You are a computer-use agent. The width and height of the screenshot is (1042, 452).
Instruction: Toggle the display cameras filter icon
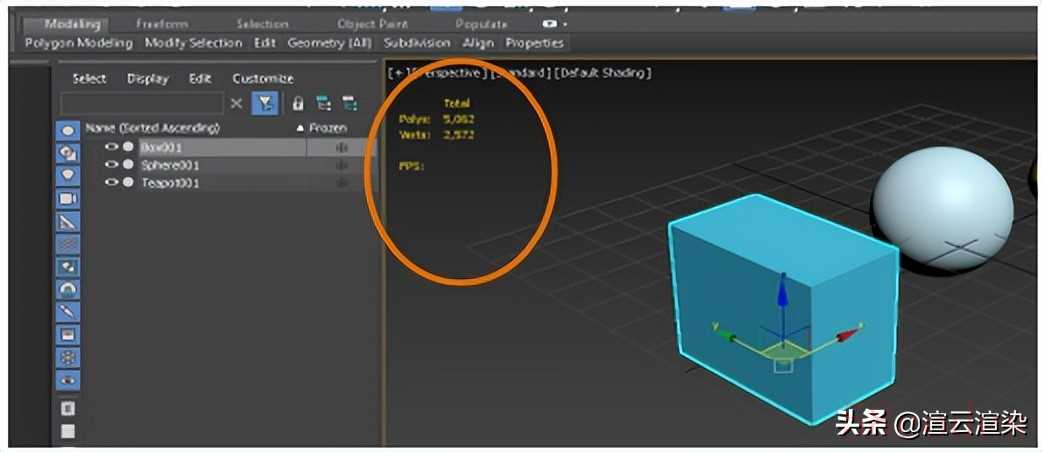click(68, 199)
